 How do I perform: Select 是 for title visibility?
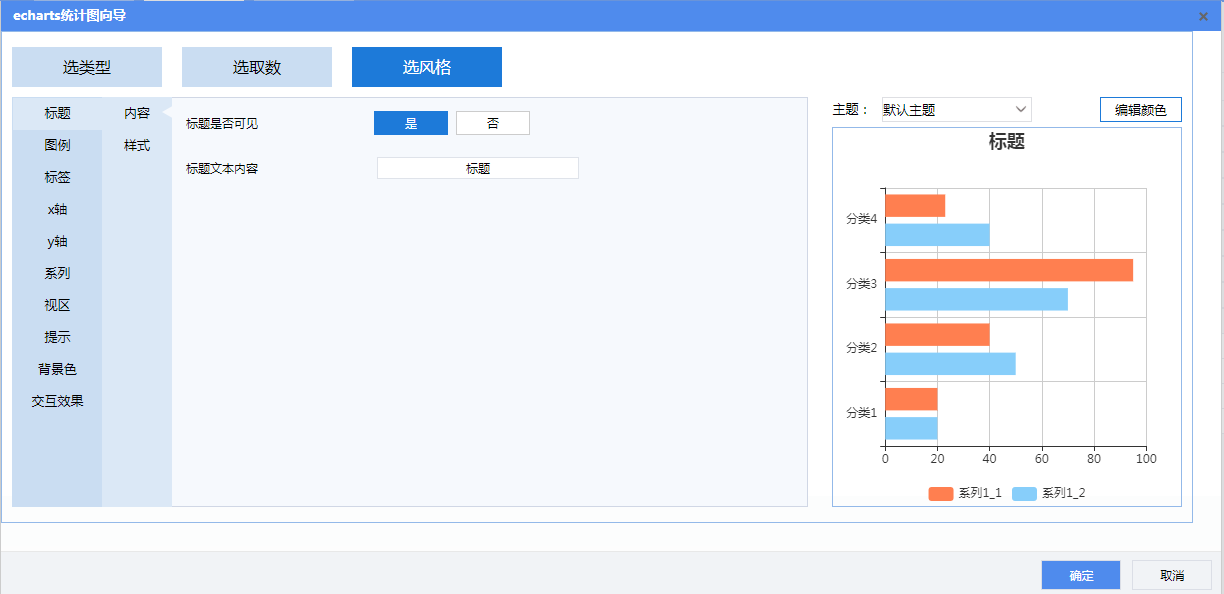click(x=411, y=123)
